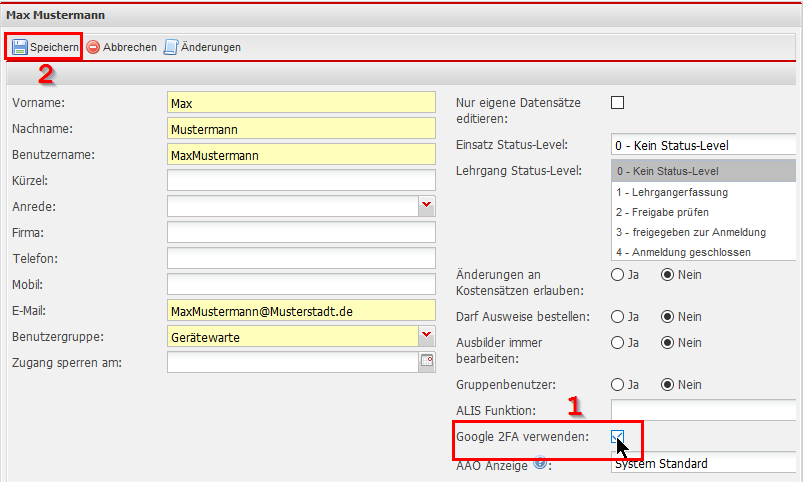The image size is (803, 482).
Task: Click the help icon beside AAO Anzeige
Action: tap(538, 463)
